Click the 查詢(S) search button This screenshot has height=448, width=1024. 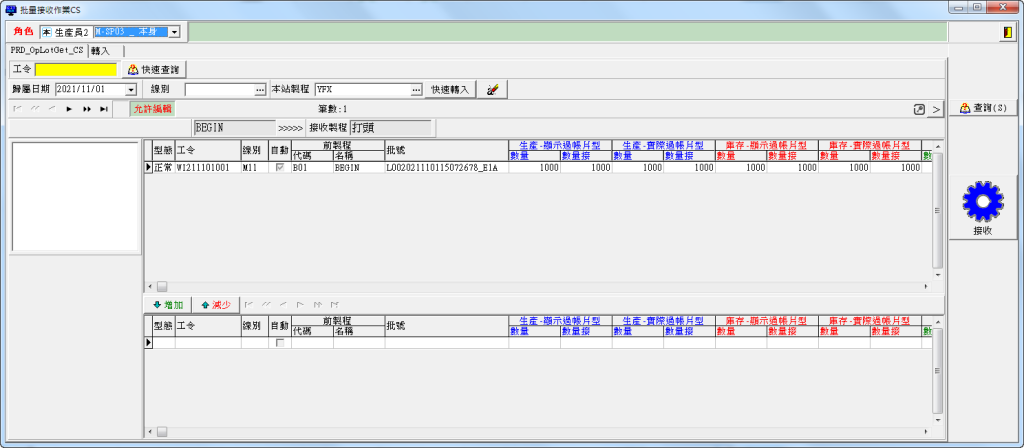point(983,108)
